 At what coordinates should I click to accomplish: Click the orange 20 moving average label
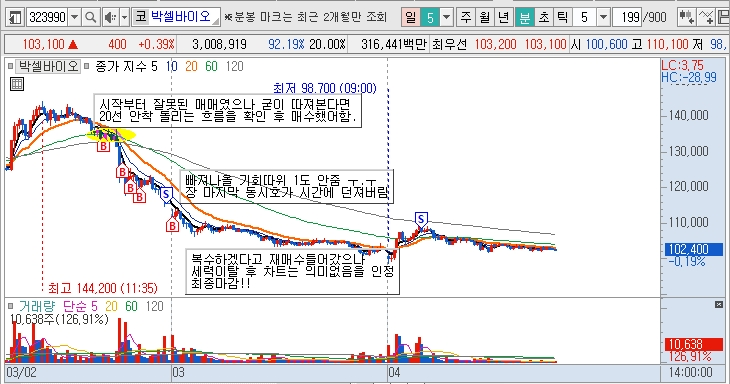(x=191, y=67)
